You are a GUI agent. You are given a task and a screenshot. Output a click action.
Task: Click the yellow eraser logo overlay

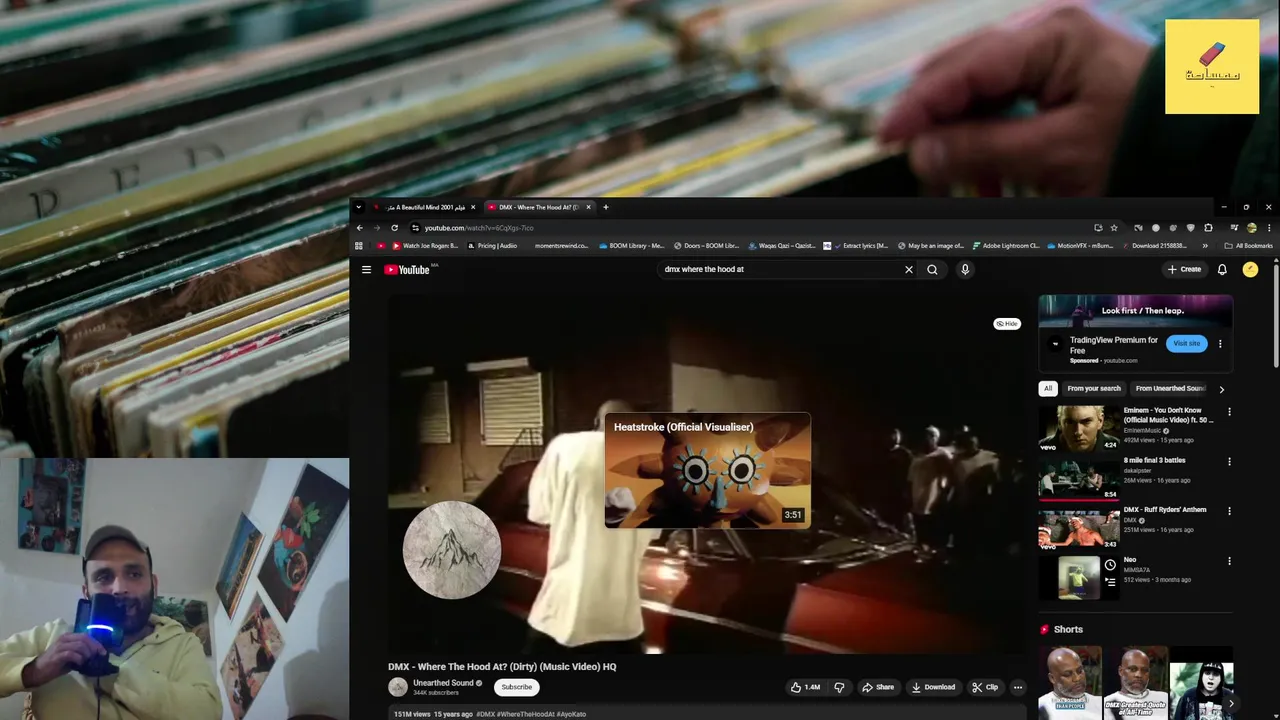coord(1212,66)
